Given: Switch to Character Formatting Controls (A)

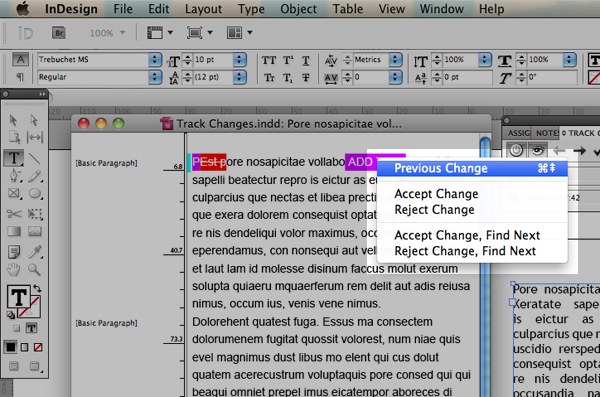Looking at the screenshot, I should (x=20, y=60).
